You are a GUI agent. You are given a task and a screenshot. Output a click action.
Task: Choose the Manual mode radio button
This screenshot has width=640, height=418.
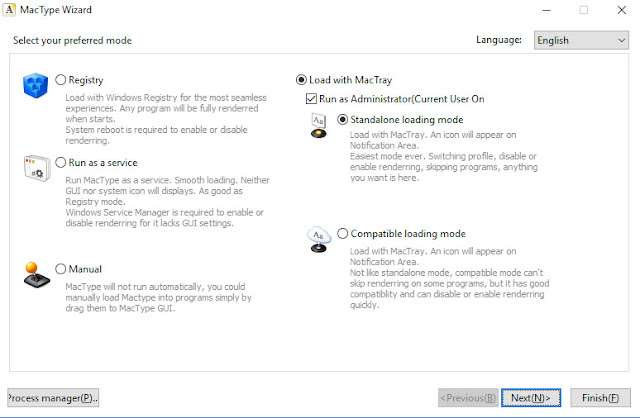pyautogui.click(x=60, y=269)
